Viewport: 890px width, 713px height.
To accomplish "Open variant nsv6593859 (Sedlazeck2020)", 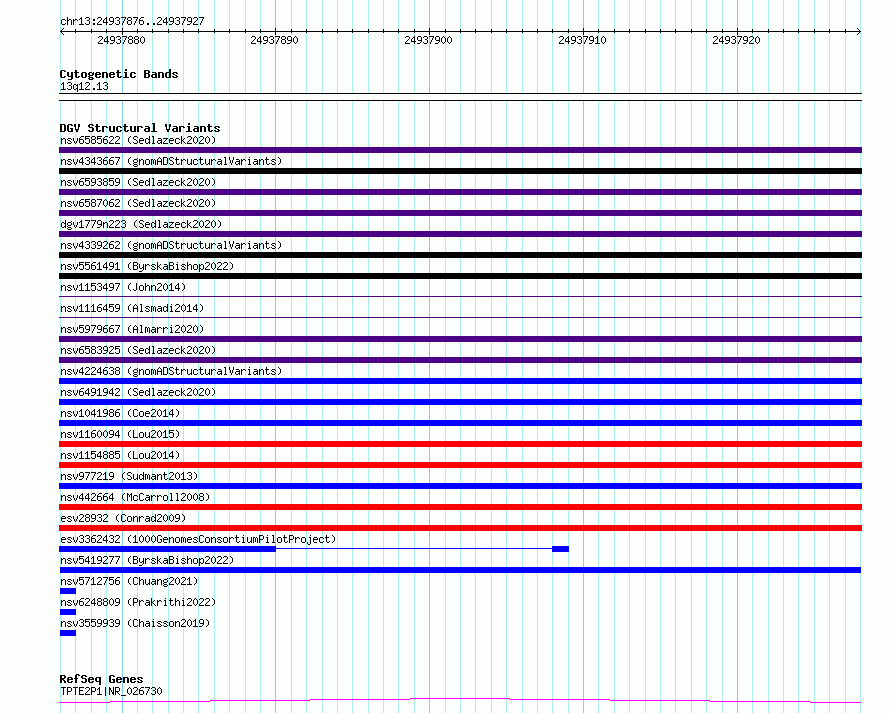I will coord(138,182).
